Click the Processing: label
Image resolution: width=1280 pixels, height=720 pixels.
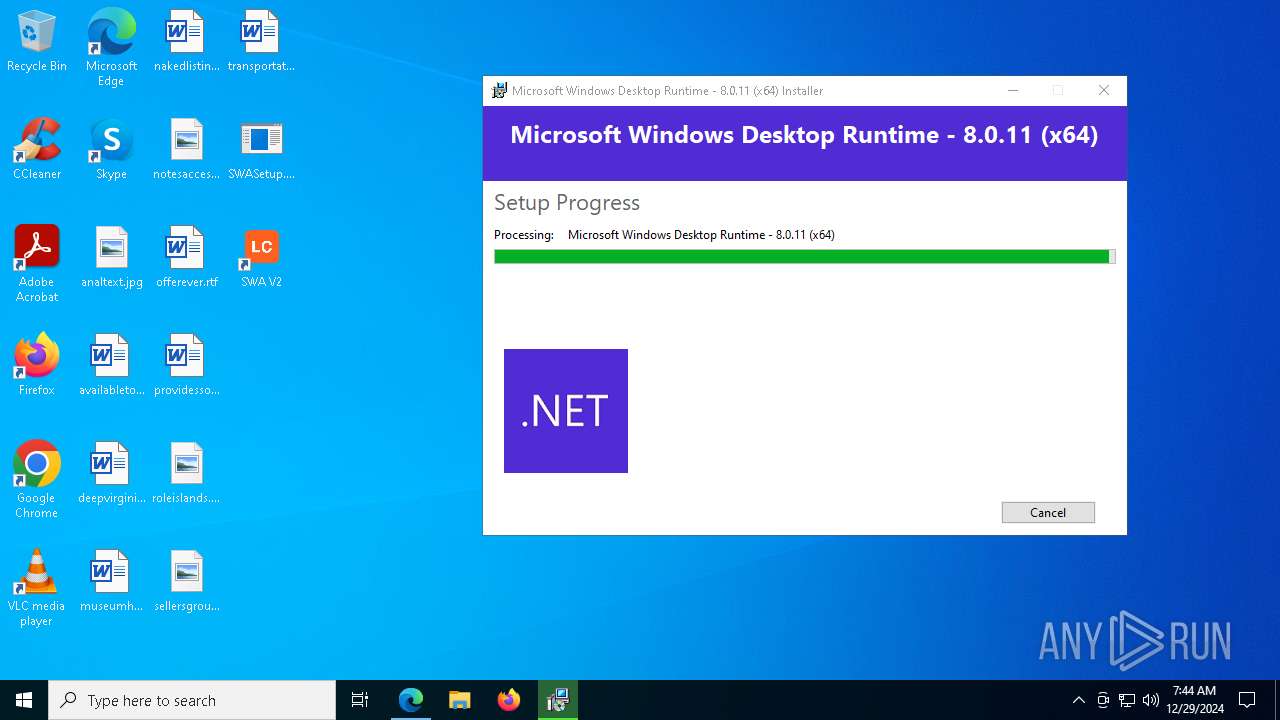[524, 235]
